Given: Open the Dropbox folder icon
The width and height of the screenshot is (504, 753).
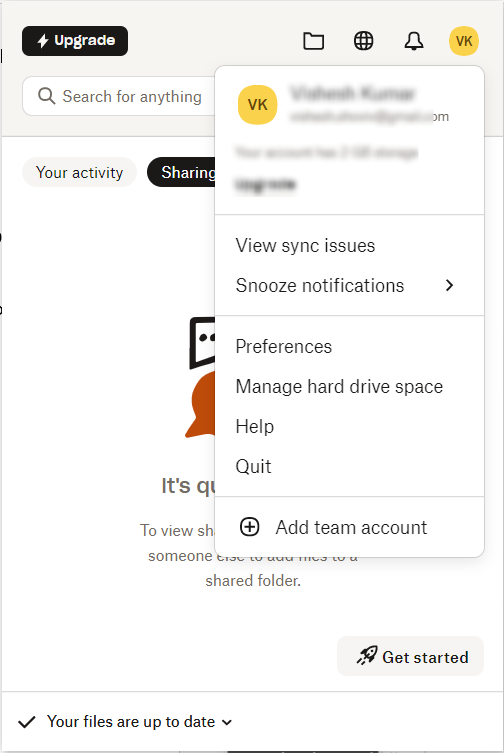Looking at the screenshot, I should [313, 41].
